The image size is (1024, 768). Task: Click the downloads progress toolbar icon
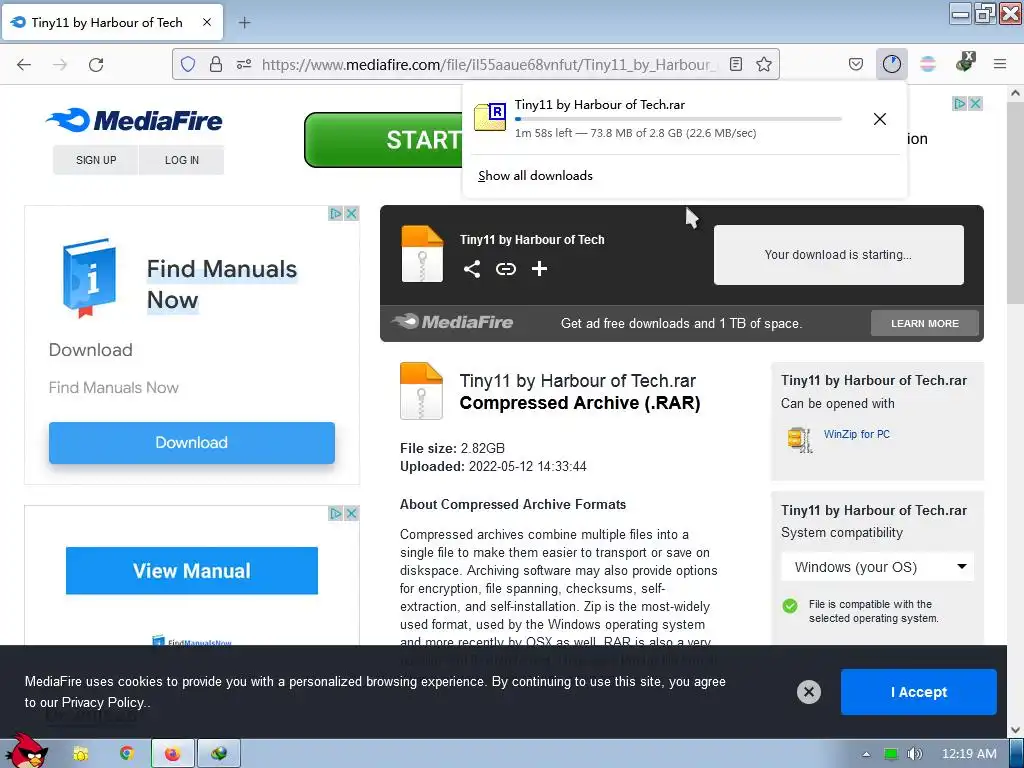pyautogui.click(x=891, y=64)
